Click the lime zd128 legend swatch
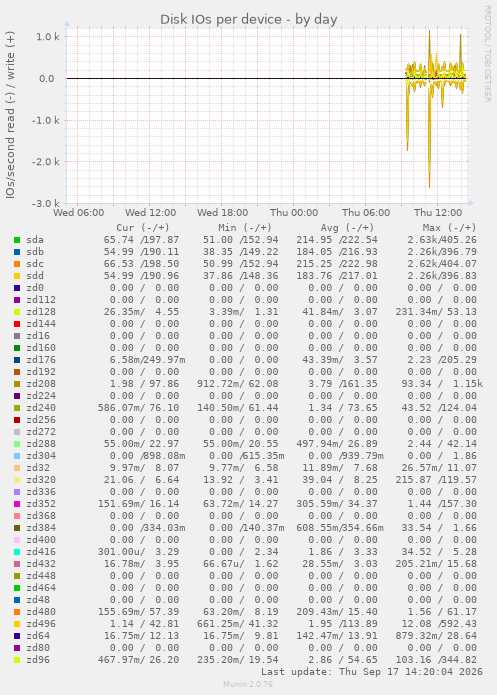Viewport: 497px width, 695px height. click(17, 312)
